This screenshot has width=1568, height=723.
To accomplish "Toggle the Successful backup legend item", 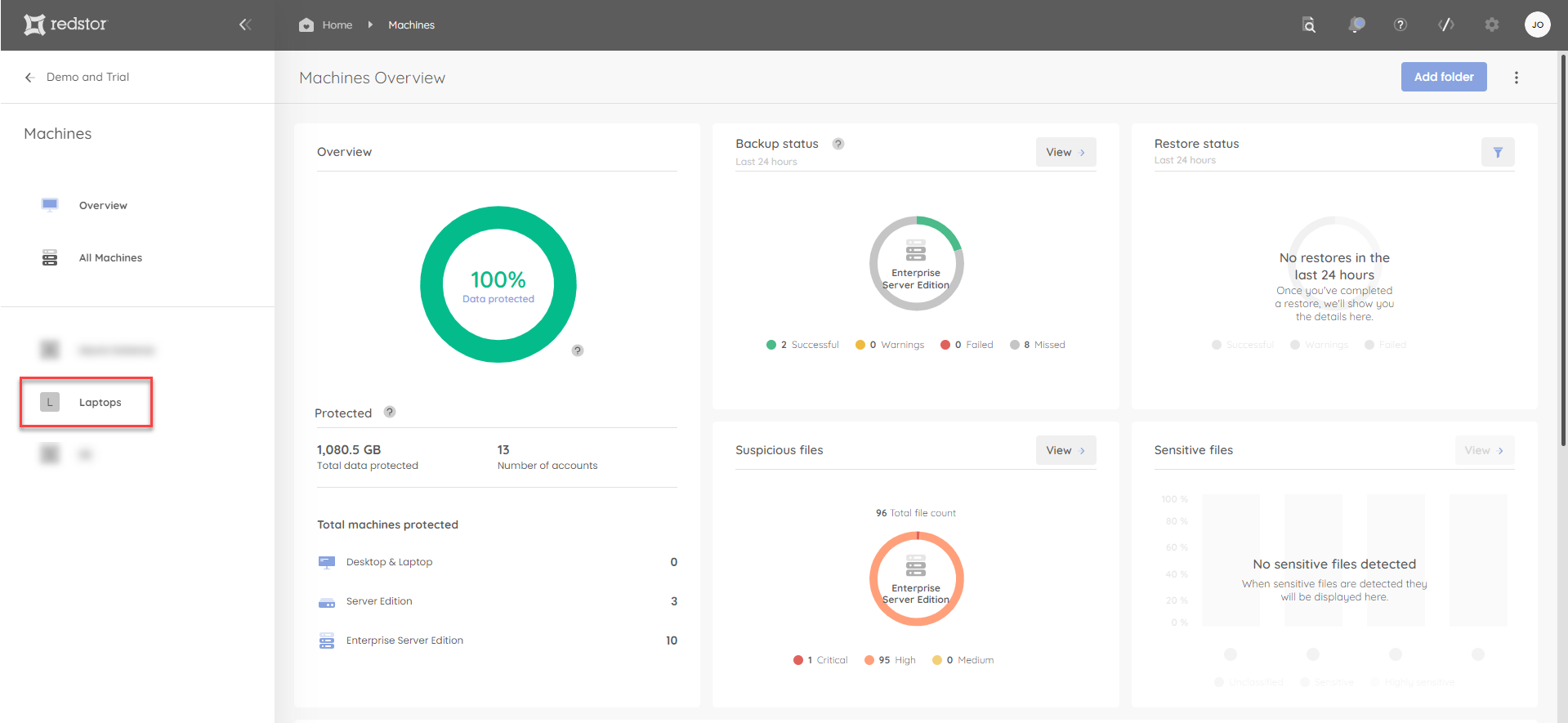I will 802,345.
